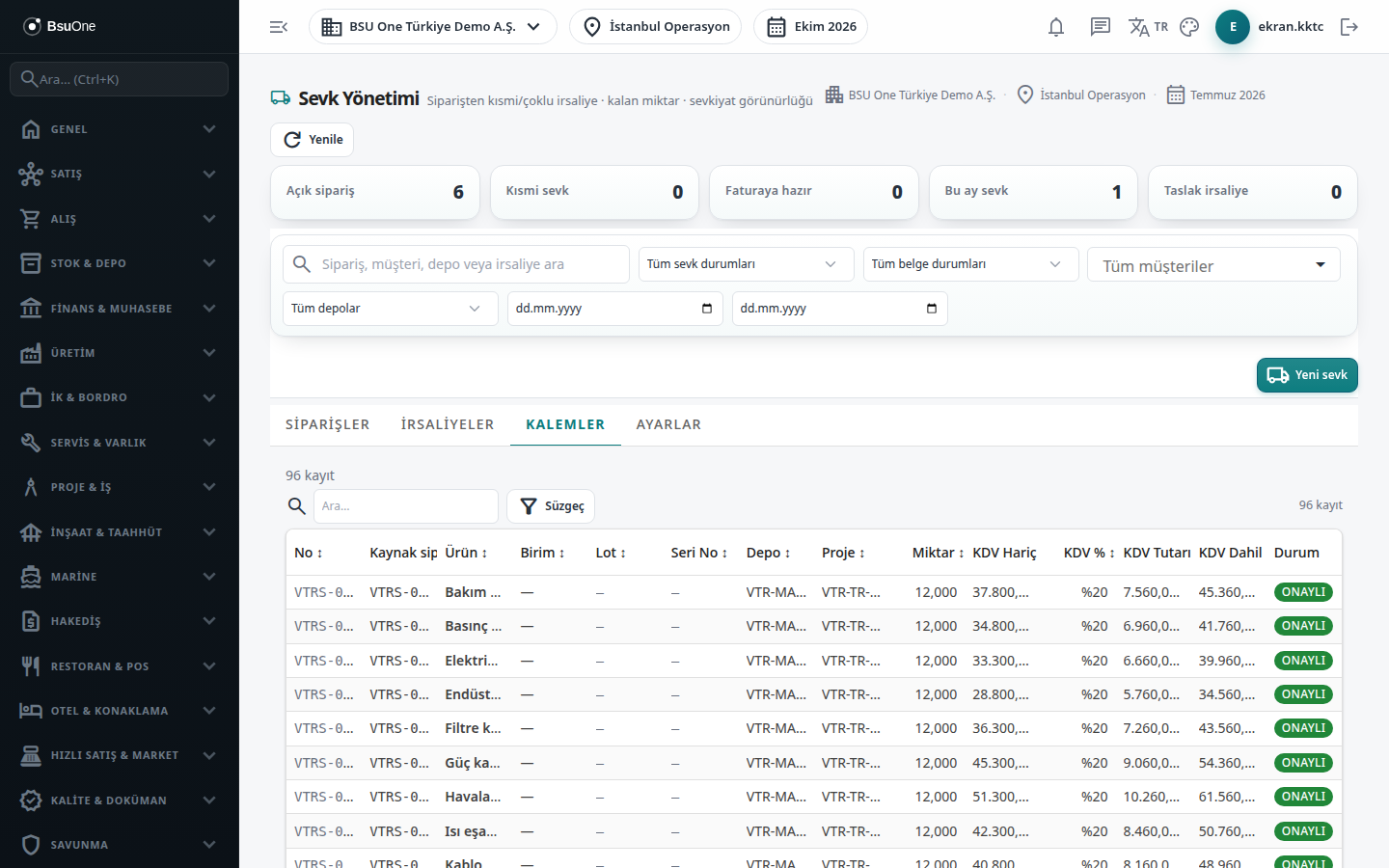Click Genel home icon in sidebar

pyautogui.click(x=31, y=129)
